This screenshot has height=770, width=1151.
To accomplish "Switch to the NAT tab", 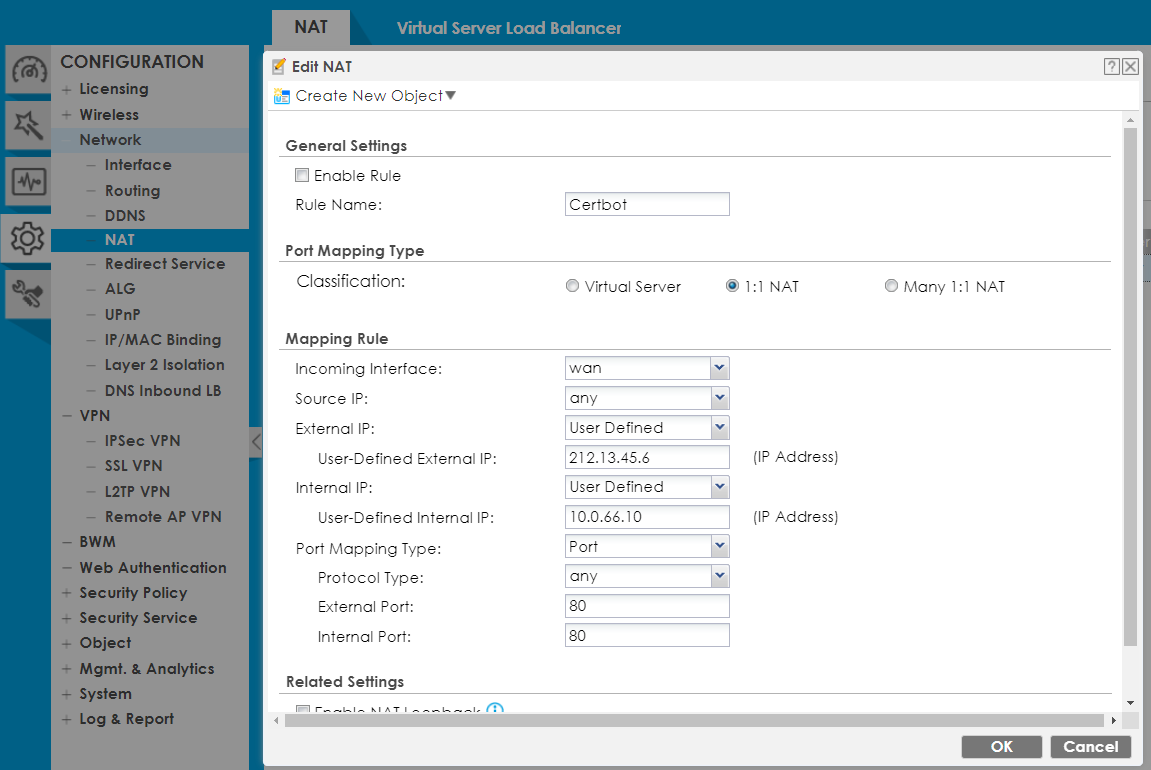I will point(311,28).
